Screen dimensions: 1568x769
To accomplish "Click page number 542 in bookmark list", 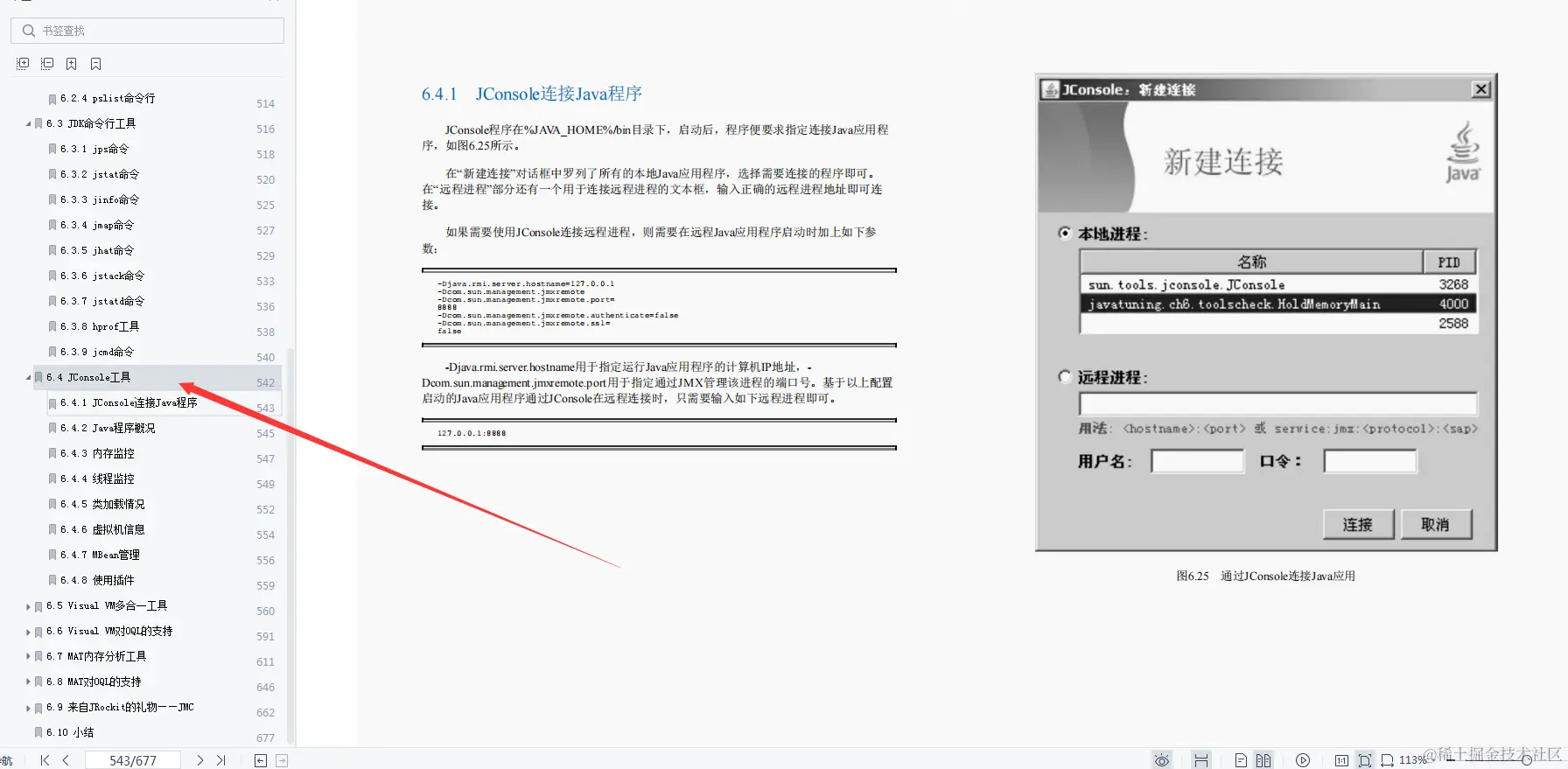I will coord(265,382).
